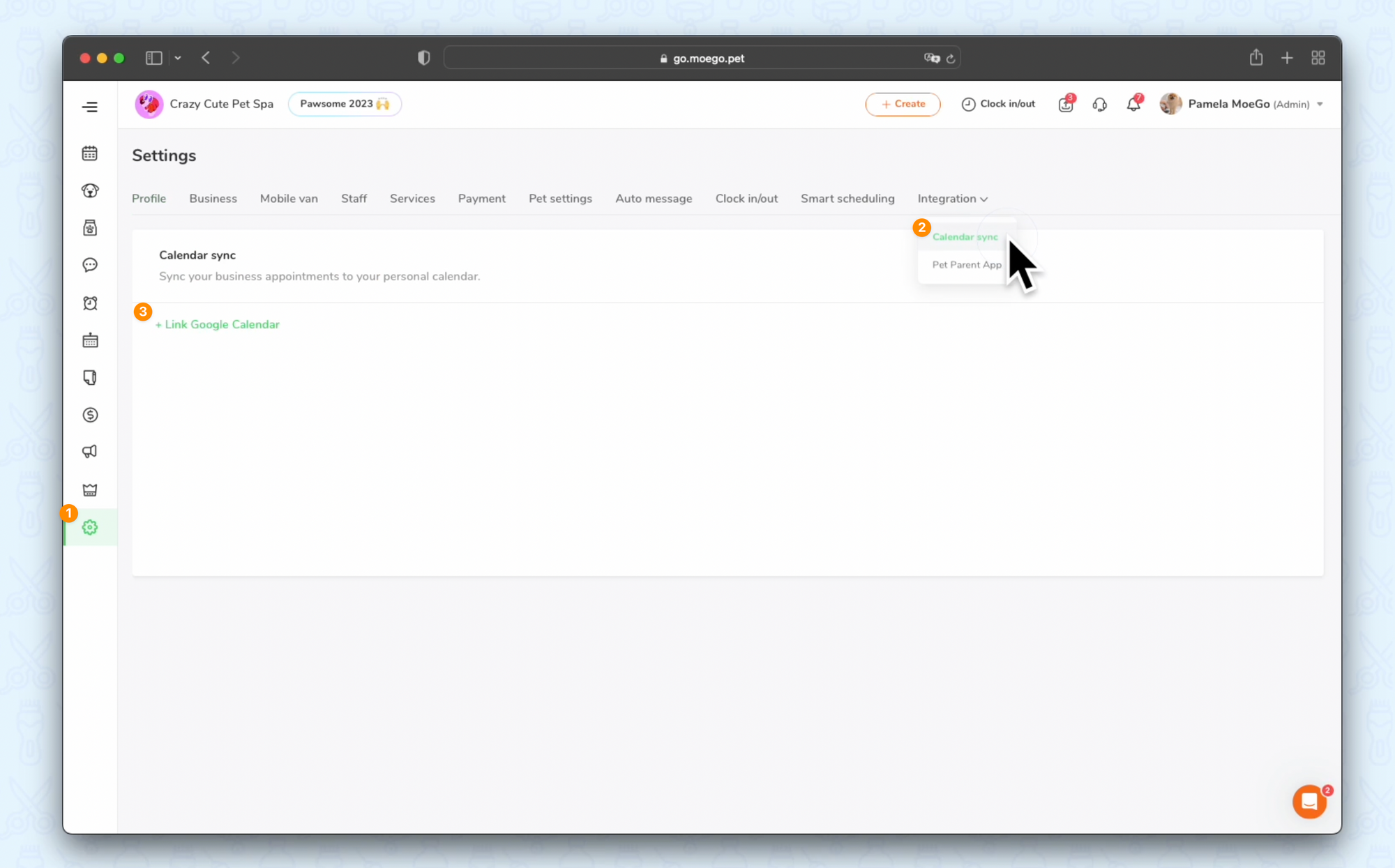Open the calendar icon in sidebar

pyautogui.click(x=90, y=153)
